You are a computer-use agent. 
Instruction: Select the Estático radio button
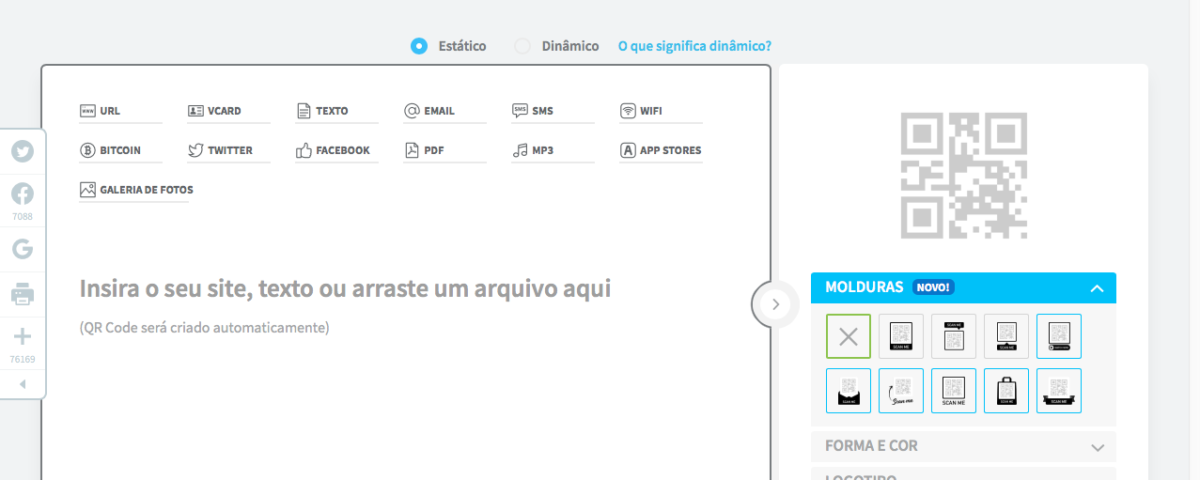(x=419, y=46)
